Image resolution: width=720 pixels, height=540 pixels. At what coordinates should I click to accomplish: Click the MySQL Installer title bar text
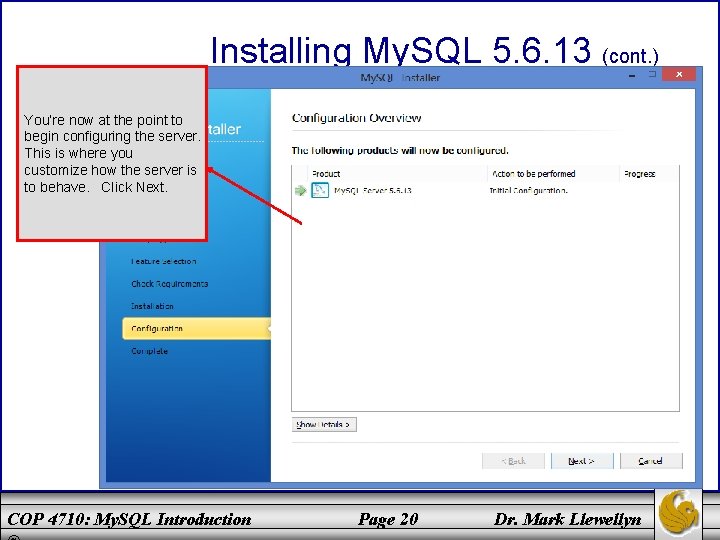(x=400, y=78)
